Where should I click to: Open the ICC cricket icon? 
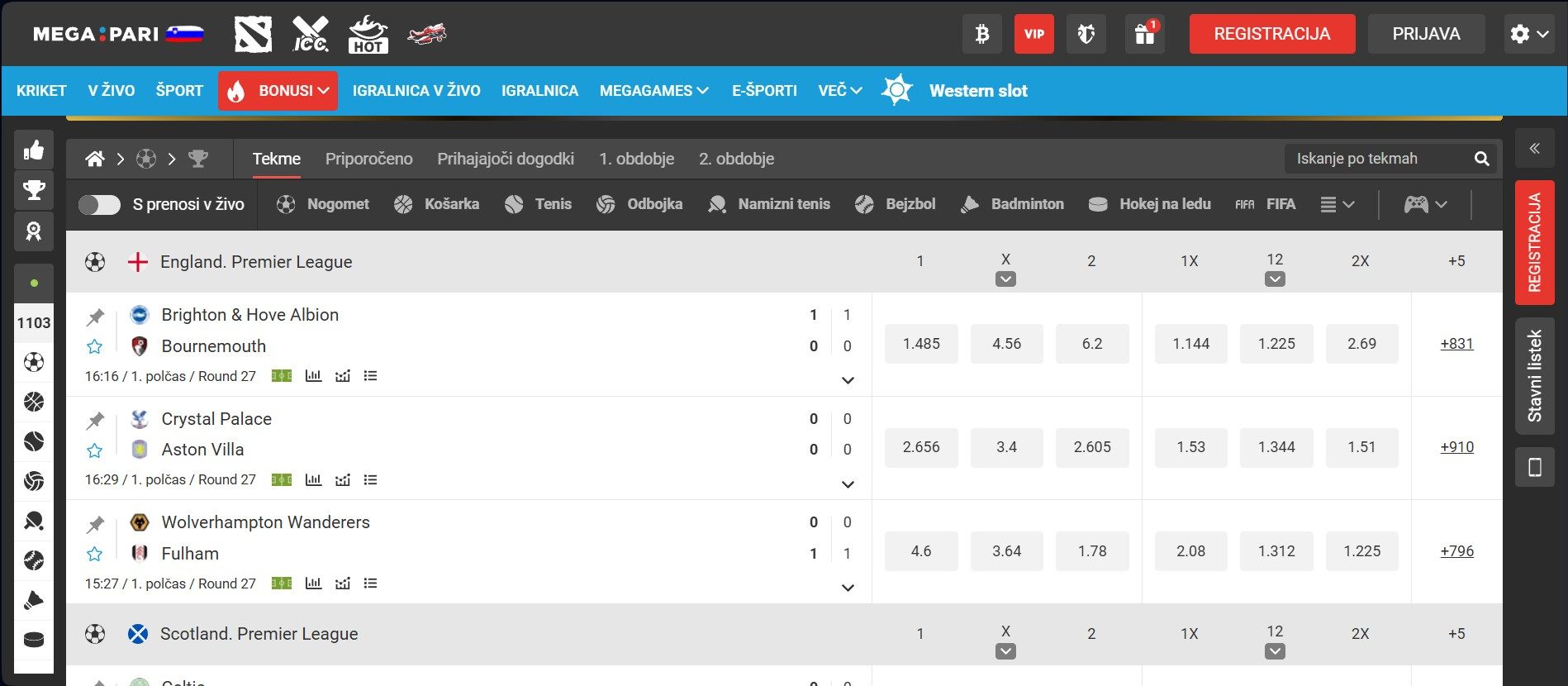click(x=311, y=34)
